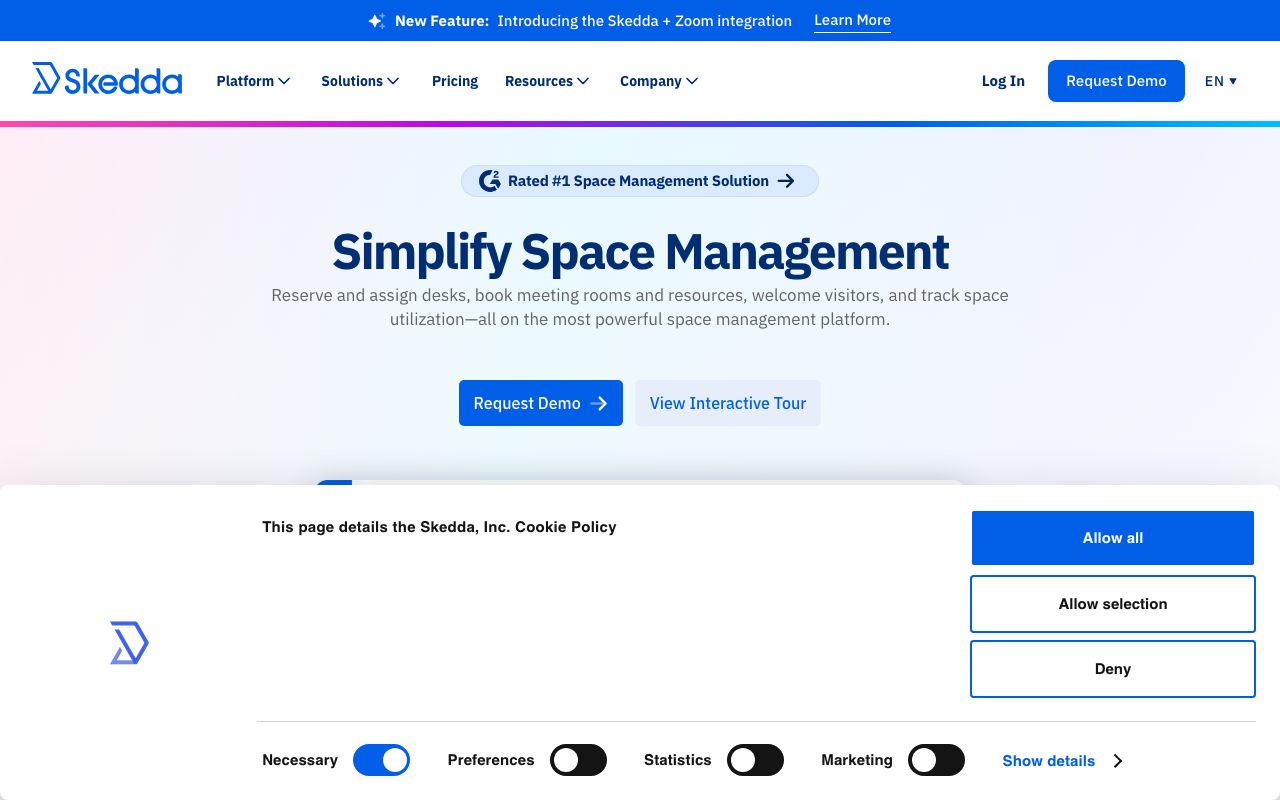Expand the Solutions dropdown menu
1280x800 pixels.
pos(360,81)
